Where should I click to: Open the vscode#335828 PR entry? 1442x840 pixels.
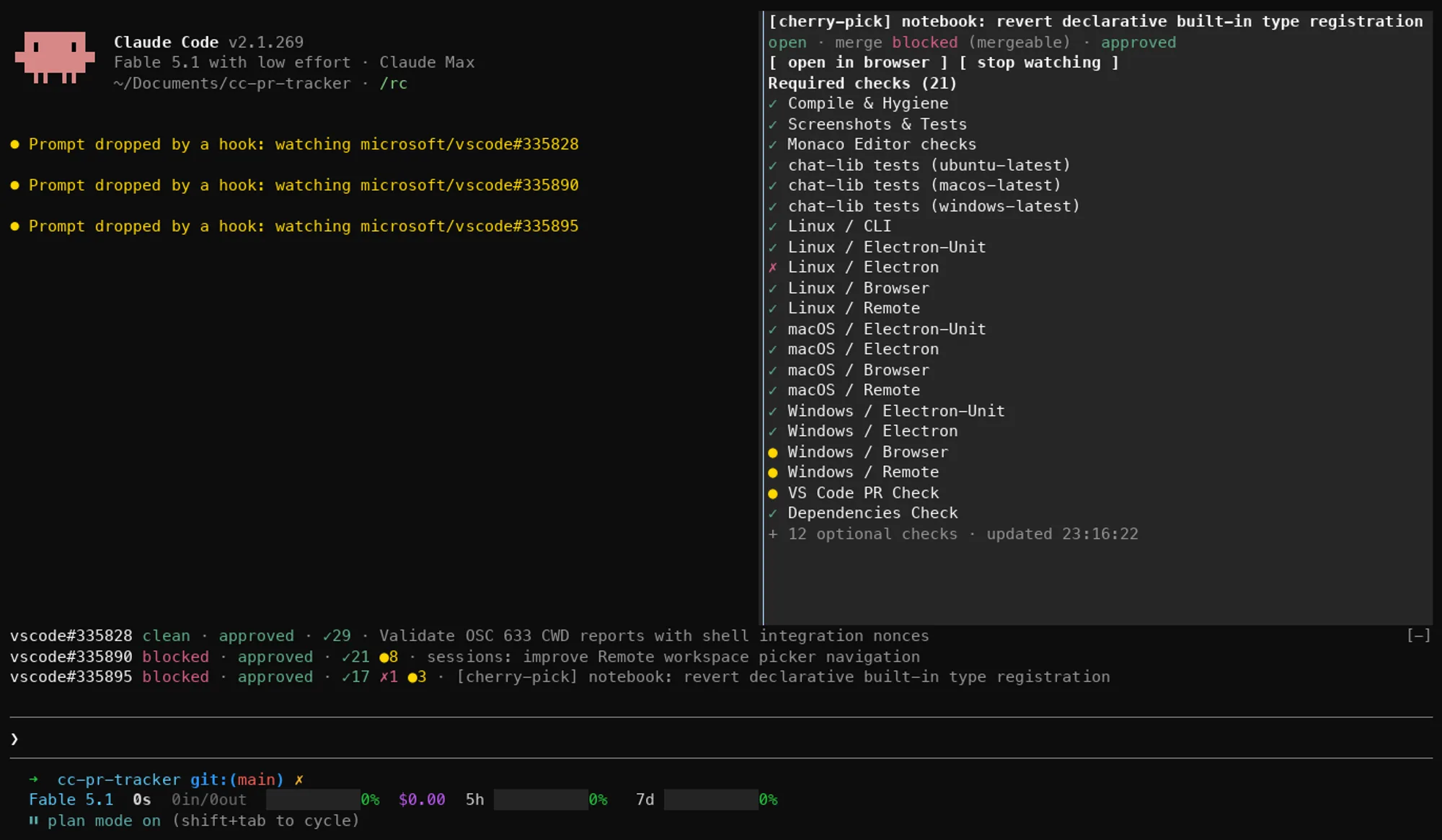click(469, 636)
